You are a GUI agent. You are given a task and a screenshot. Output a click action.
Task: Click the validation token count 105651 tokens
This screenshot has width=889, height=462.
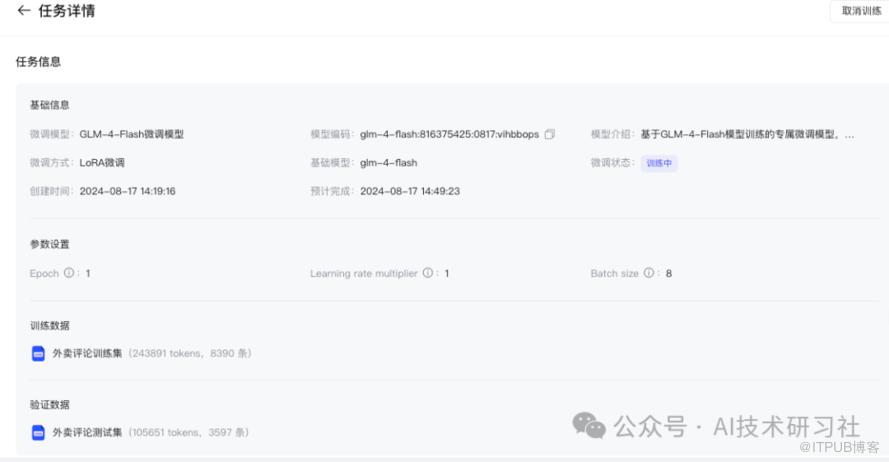[x=165, y=433]
